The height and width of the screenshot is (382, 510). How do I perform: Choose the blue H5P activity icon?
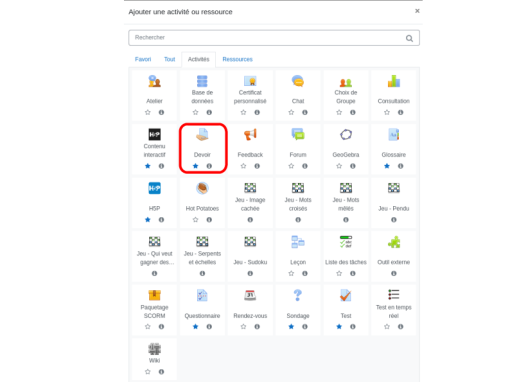[154, 188]
